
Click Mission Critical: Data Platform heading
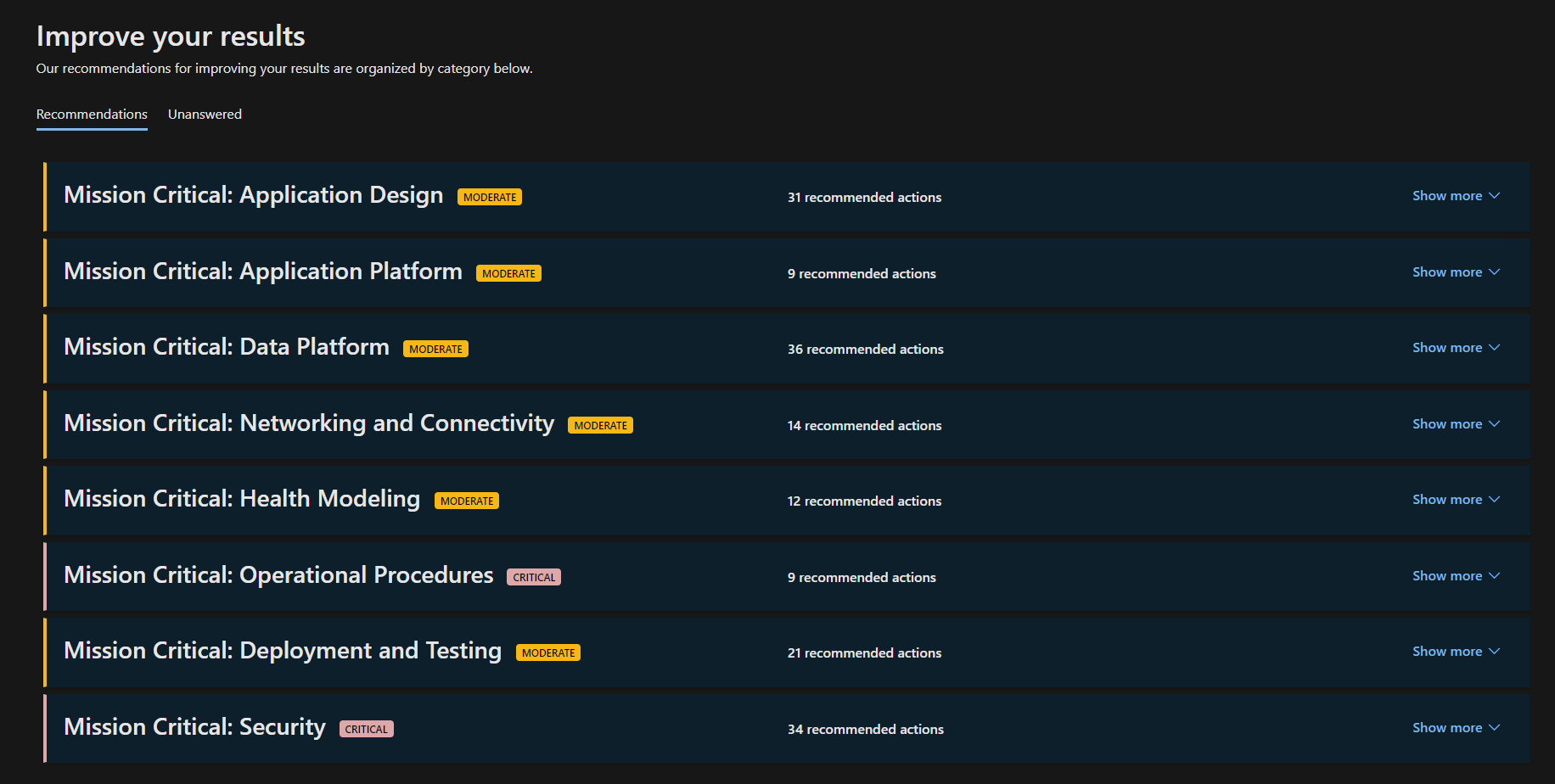point(227,347)
